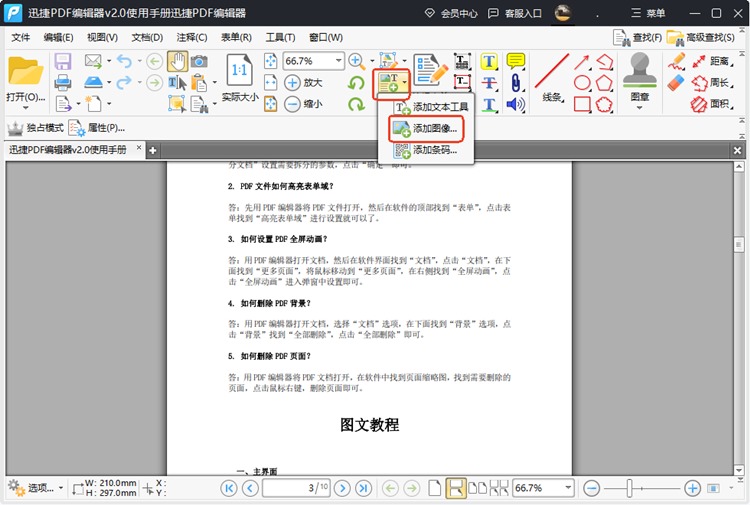This screenshot has width=750, height=505.
Task: Send the document by email envelope icon
Action: coord(93,61)
